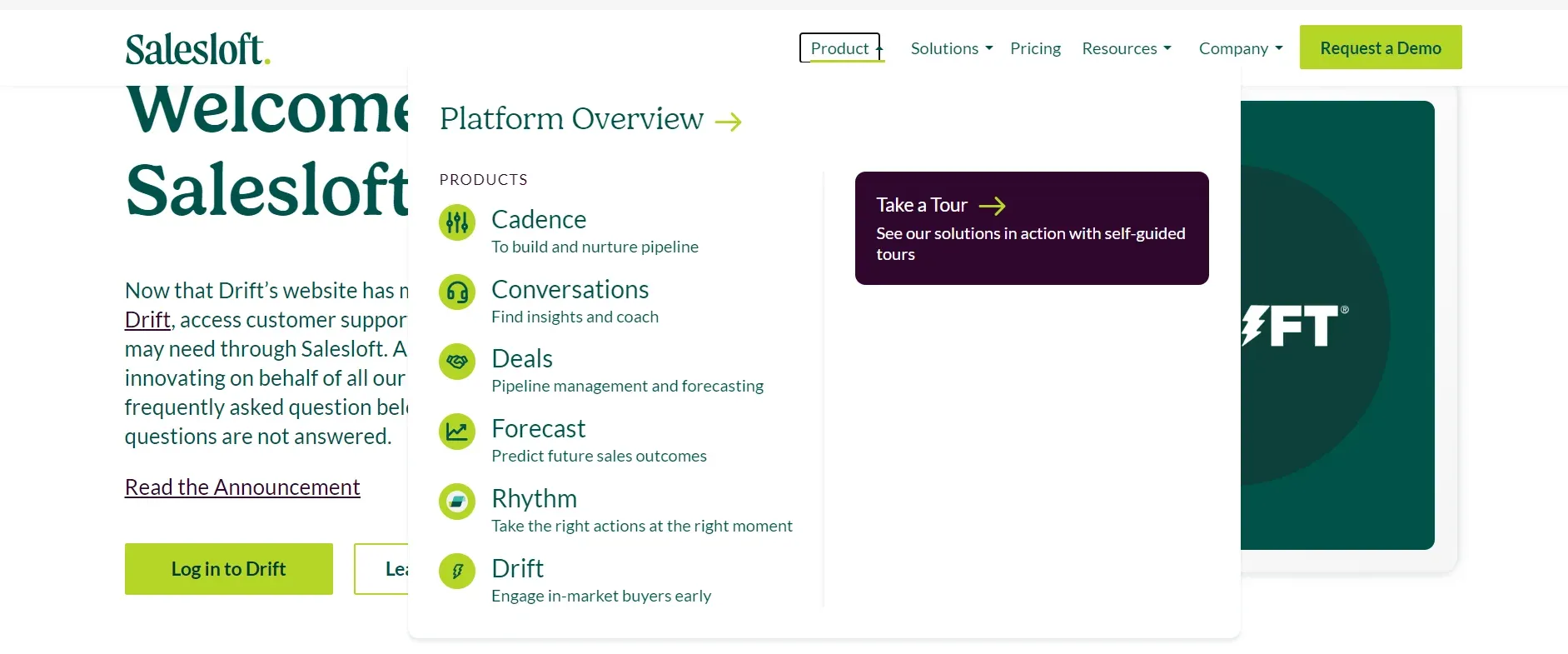
Task: Expand the Company dropdown
Action: pos(1241,48)
